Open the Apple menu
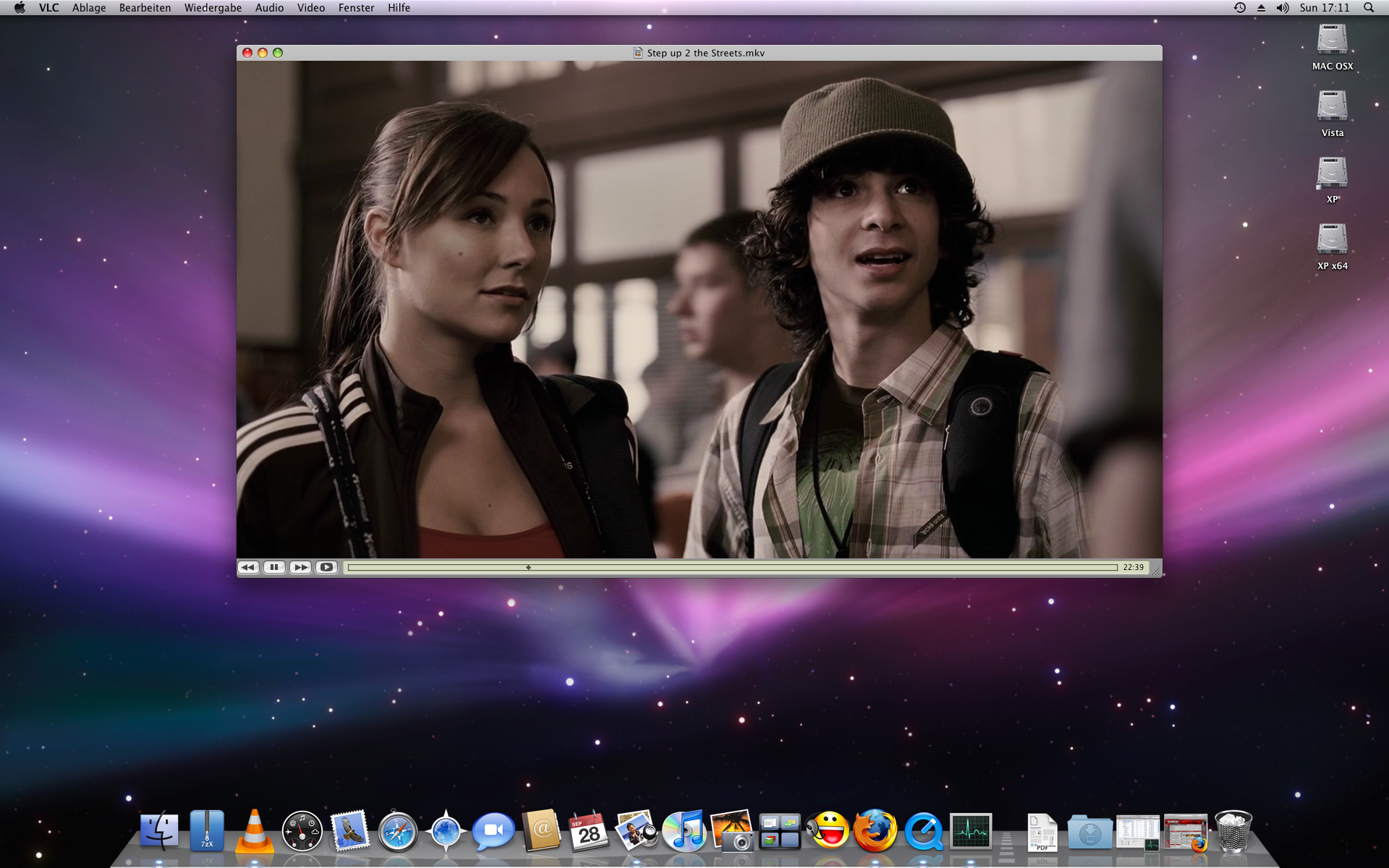The image size is (1389, 868). click(x=20, y=8)
